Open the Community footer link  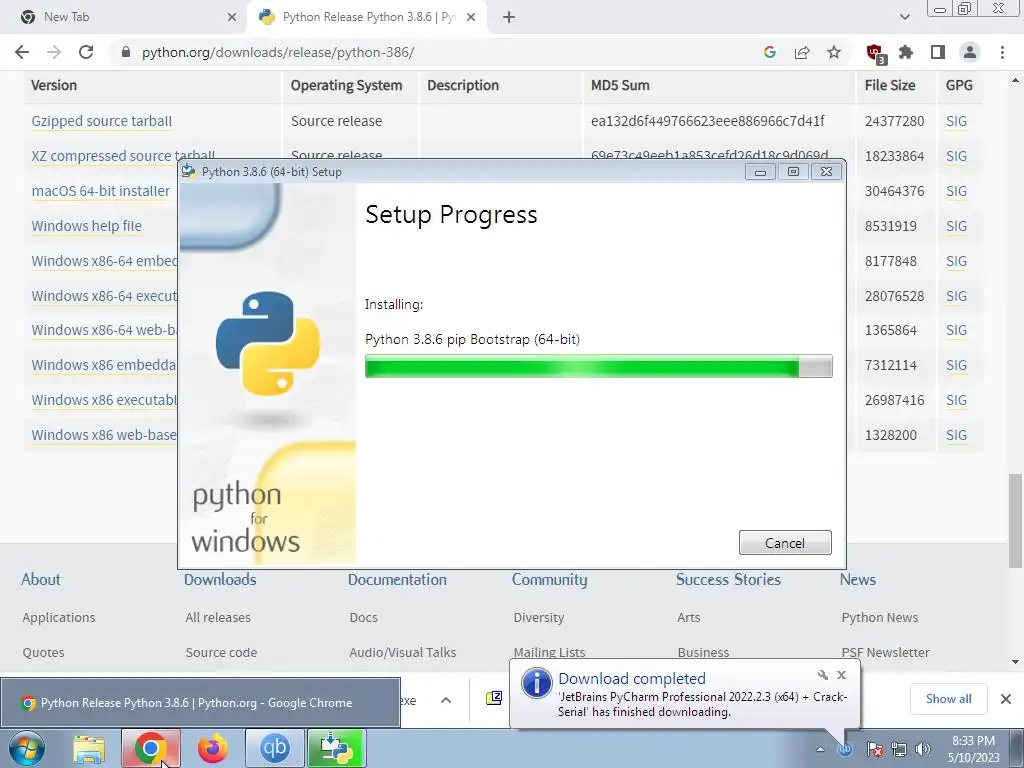click(x=549, y=579)
